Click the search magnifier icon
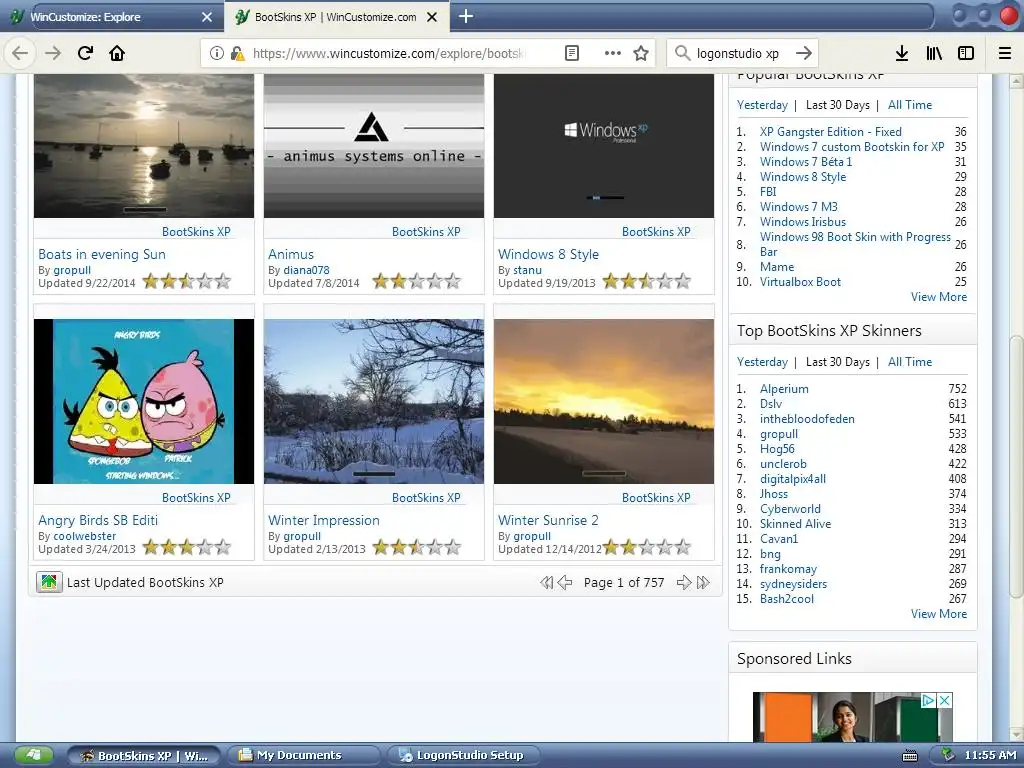Image resolution: width=1024 pixels, height=768 pixels. (682, 53)
